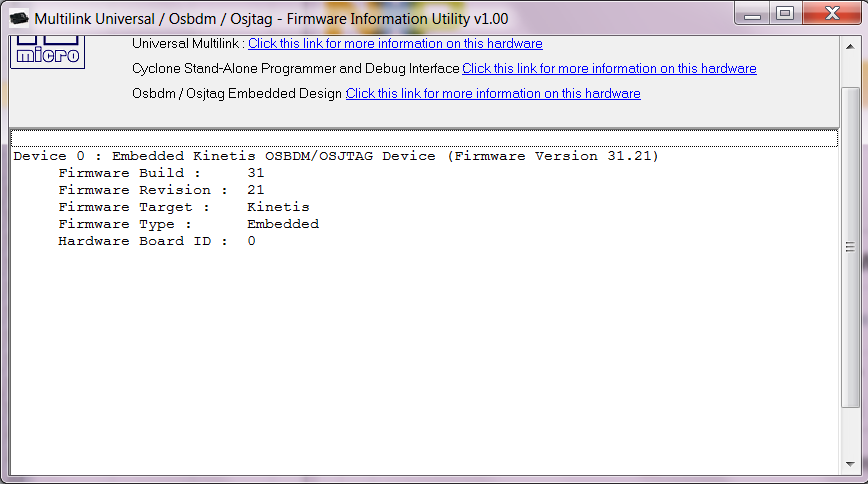Click the scroll down arrow
Viewport: 868px width, 485px height.
pos(850,464)
